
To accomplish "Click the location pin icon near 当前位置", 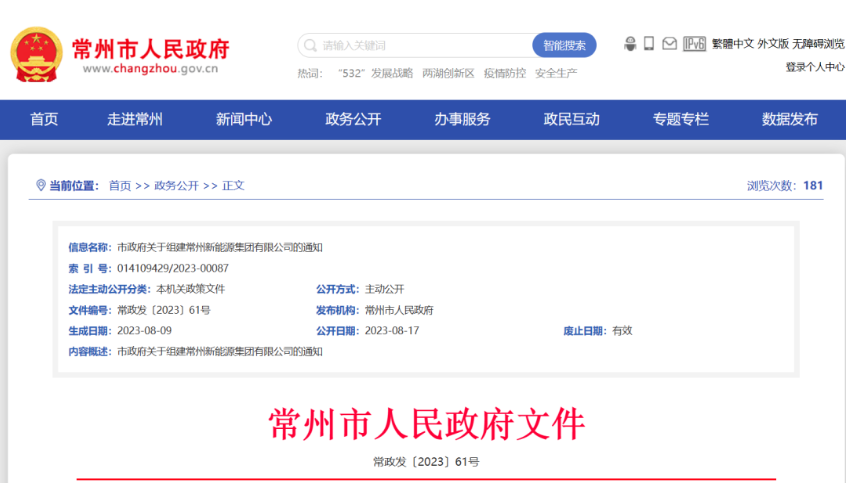I will pyautogui.click(x=41, y=185).
